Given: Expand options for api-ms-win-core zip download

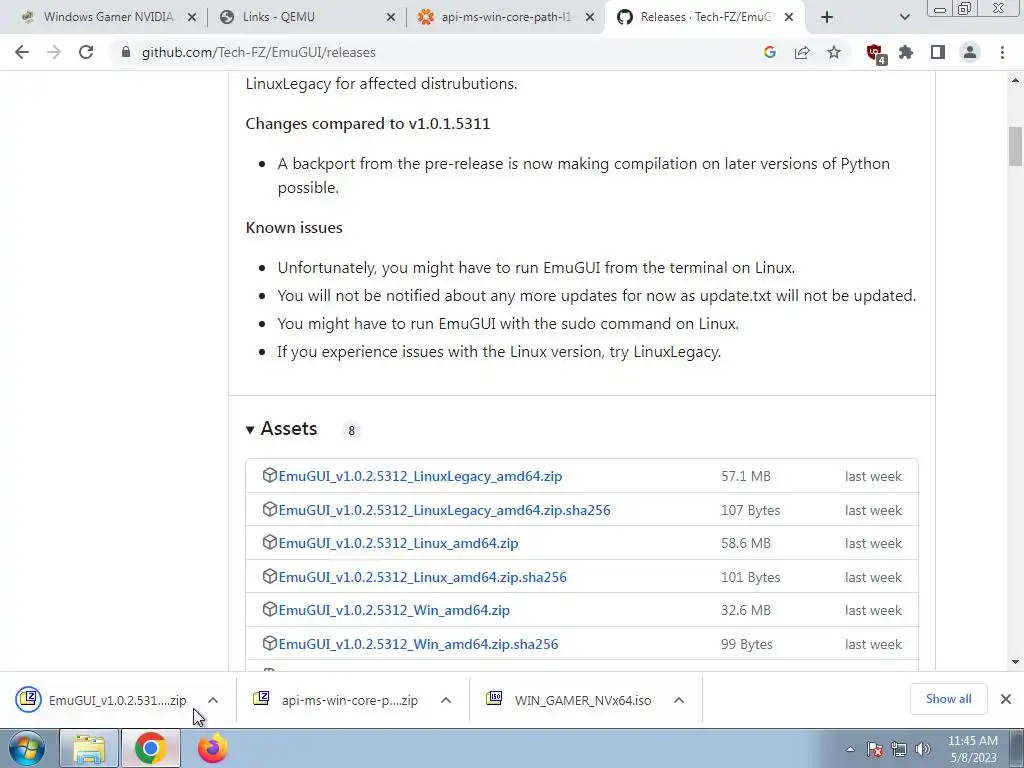Looking at the screenshot, I should [x=446, y=700].
